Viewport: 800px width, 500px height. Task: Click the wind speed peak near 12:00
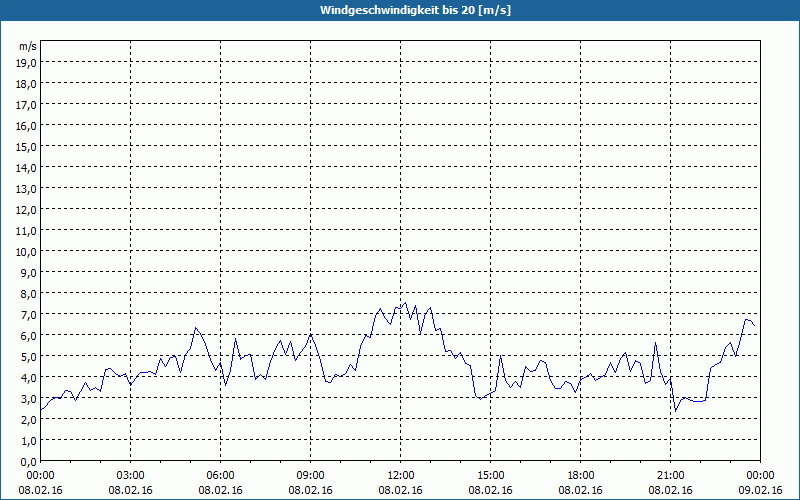(405, 303)
